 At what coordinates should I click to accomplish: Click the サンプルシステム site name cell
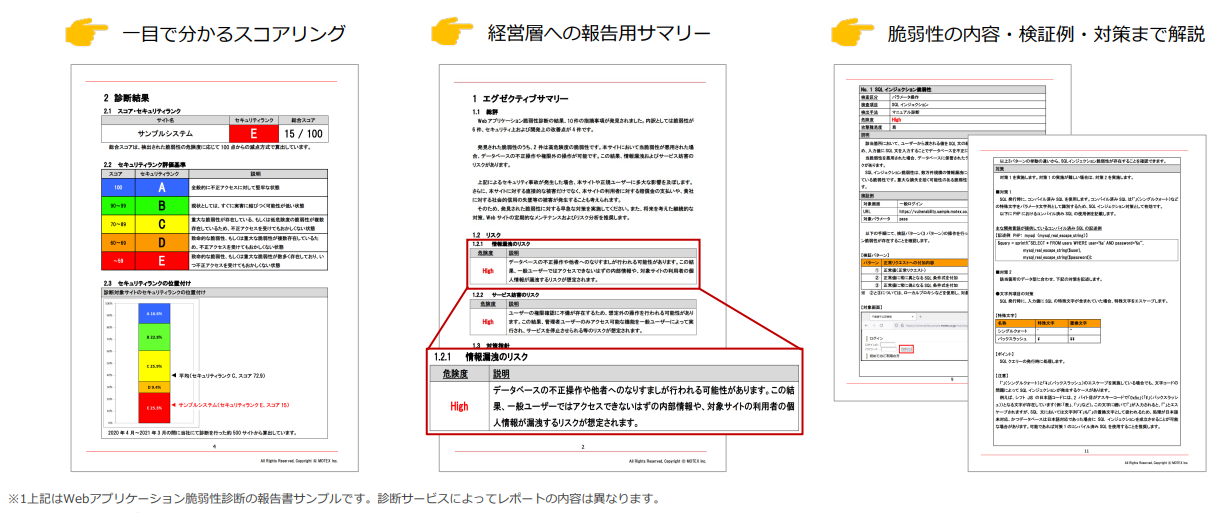[x=166, y=132]
